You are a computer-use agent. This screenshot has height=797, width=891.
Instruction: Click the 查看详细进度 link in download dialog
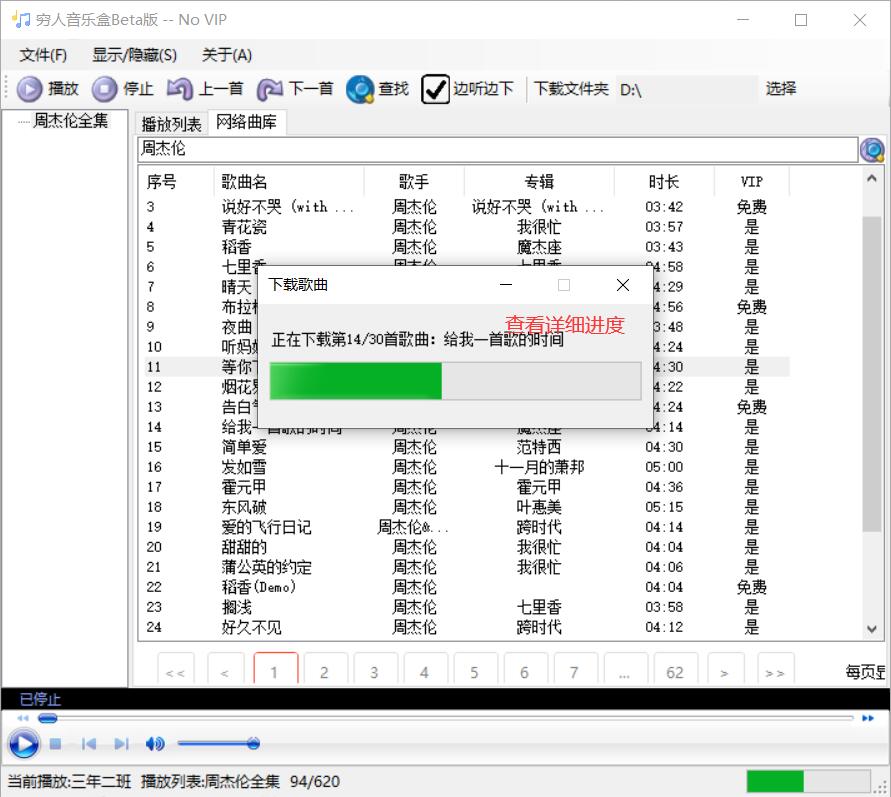pyautogui.click(x=565, y=325)
